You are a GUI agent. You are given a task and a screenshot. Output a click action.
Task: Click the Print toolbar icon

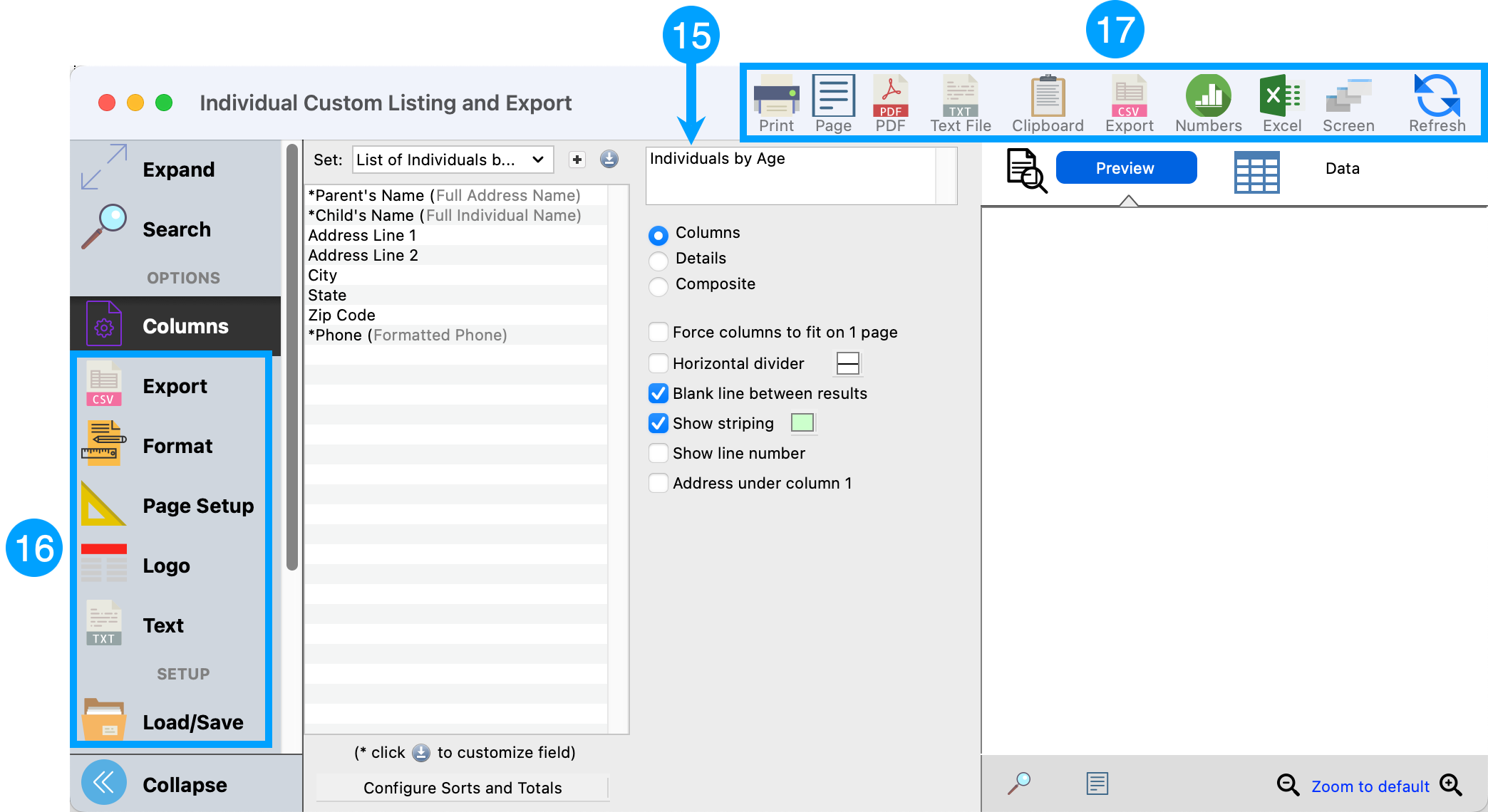(776, 103)
